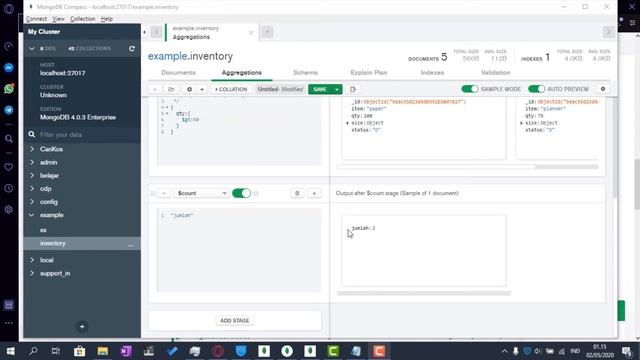Click horizontal scrollbar under $count output

424,293
